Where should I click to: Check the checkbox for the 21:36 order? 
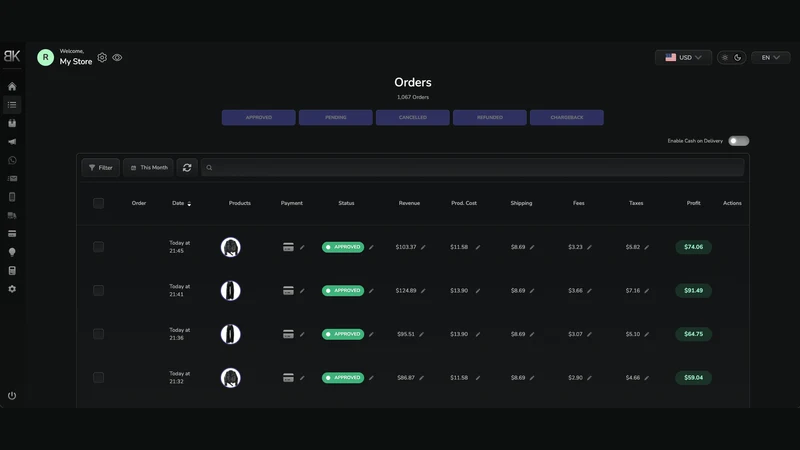tap(98, 334)
